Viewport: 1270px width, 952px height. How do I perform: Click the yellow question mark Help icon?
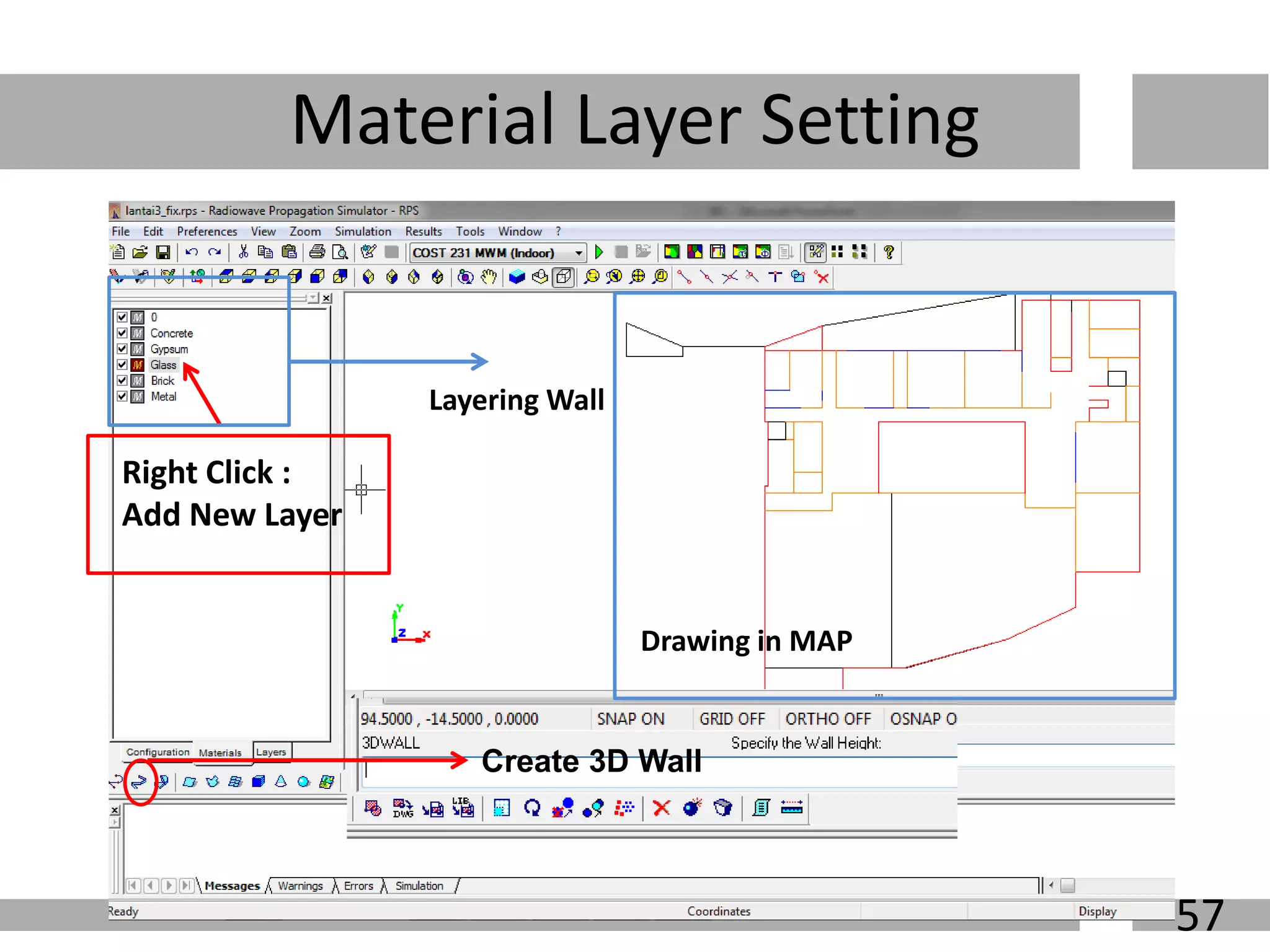click(889, 252)
